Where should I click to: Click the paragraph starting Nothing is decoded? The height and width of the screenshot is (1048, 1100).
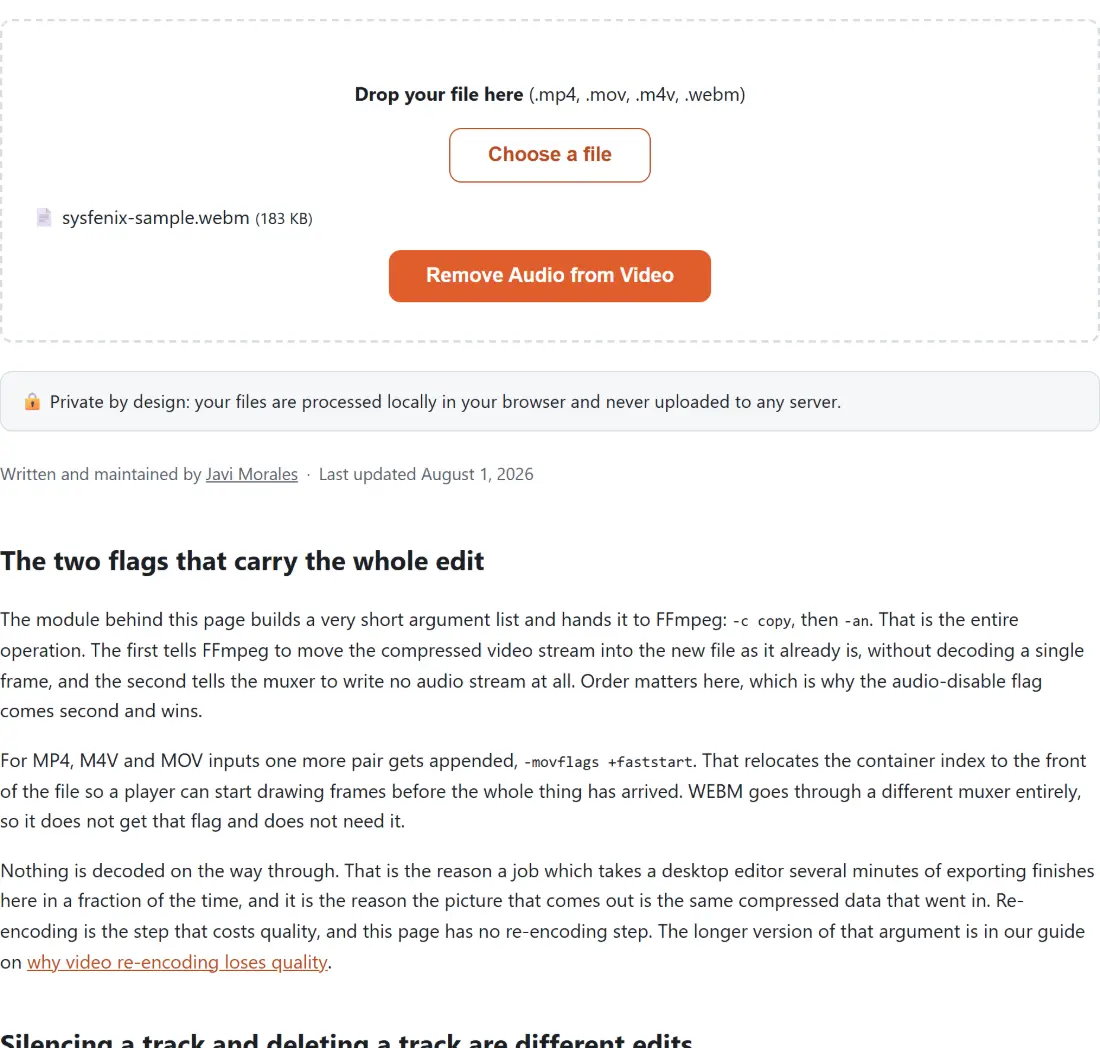(547, 916)
